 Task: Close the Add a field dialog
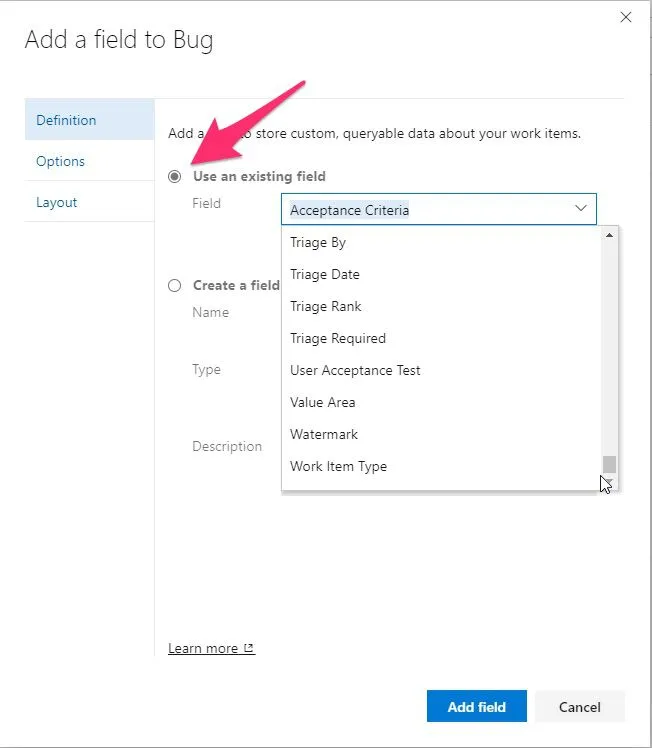[626, 17]
